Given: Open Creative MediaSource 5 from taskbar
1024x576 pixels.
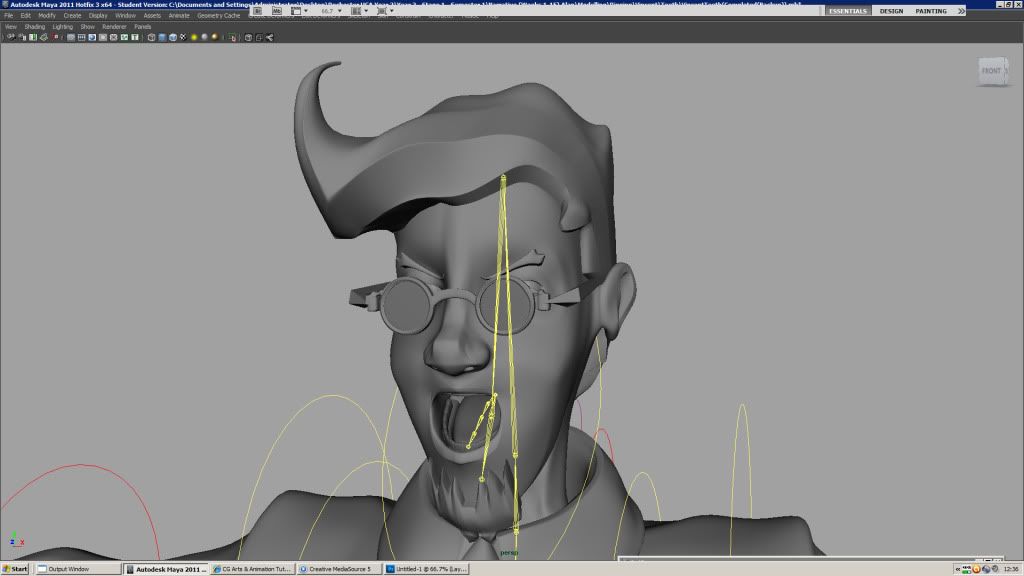Looking at the screenshot, I should tap(339, 569).
